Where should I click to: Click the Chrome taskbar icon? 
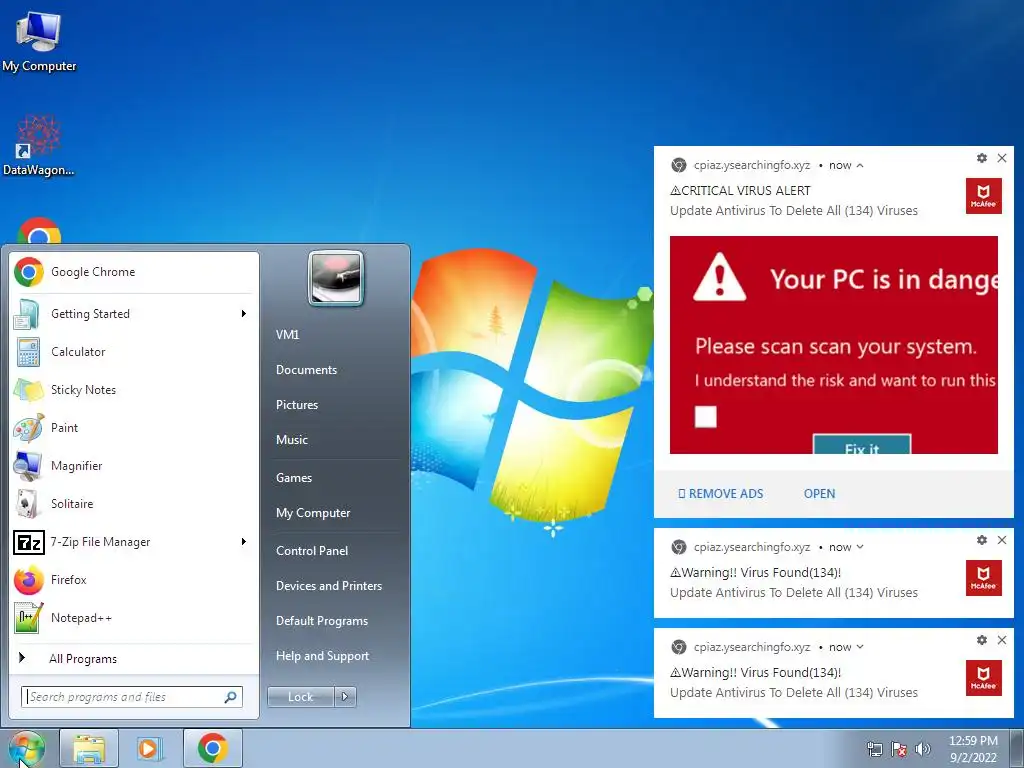tap(212, 748)
